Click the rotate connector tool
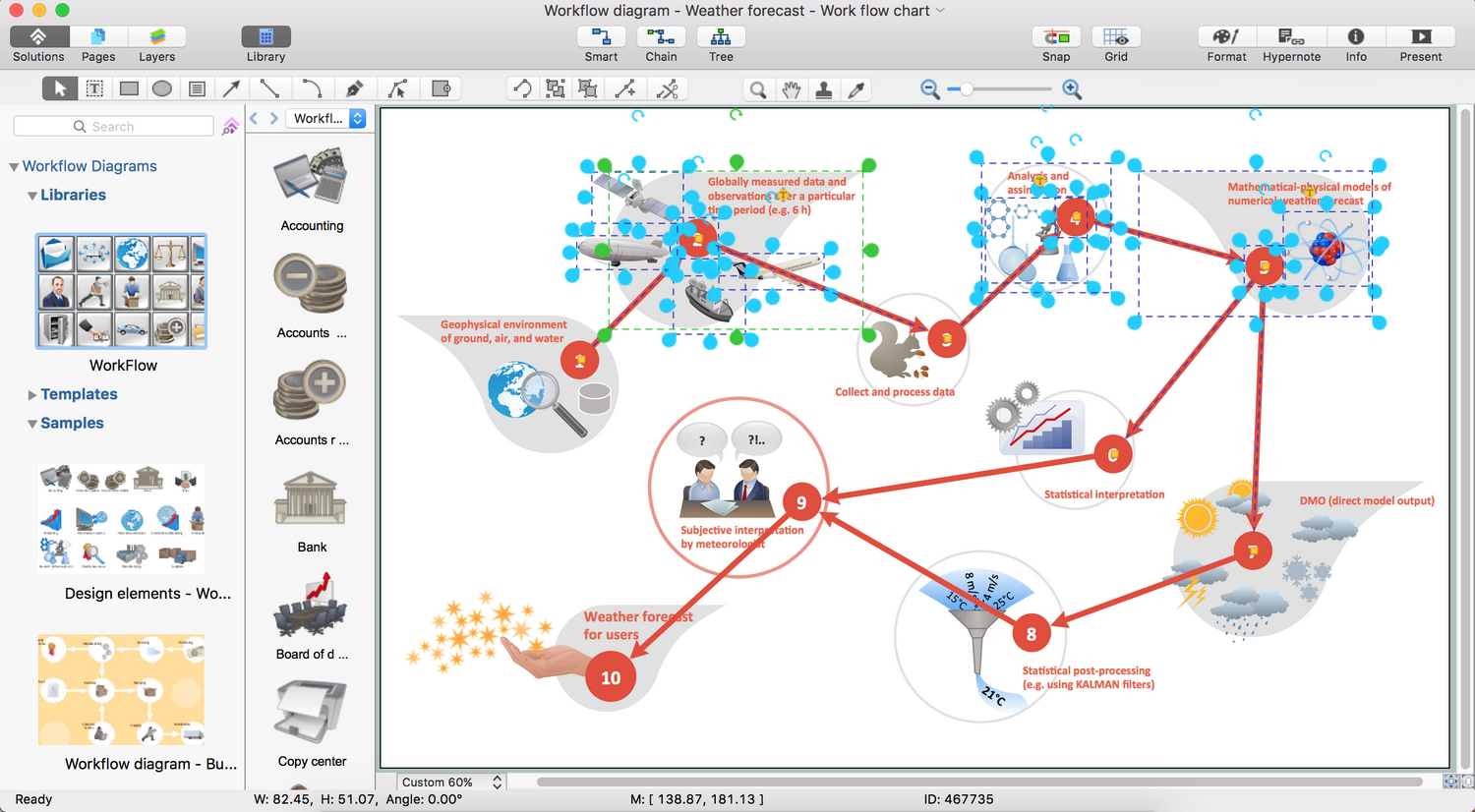 (522, 89)
